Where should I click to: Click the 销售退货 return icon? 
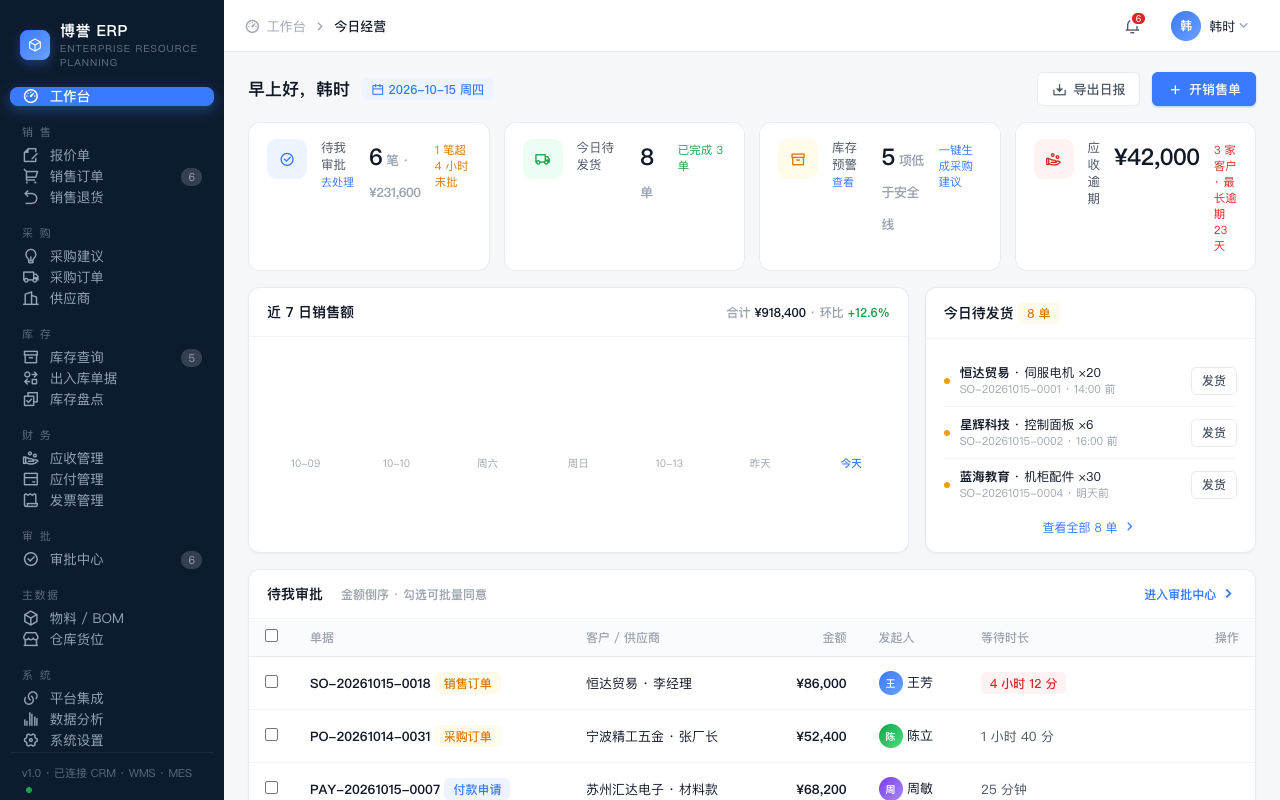31,197
